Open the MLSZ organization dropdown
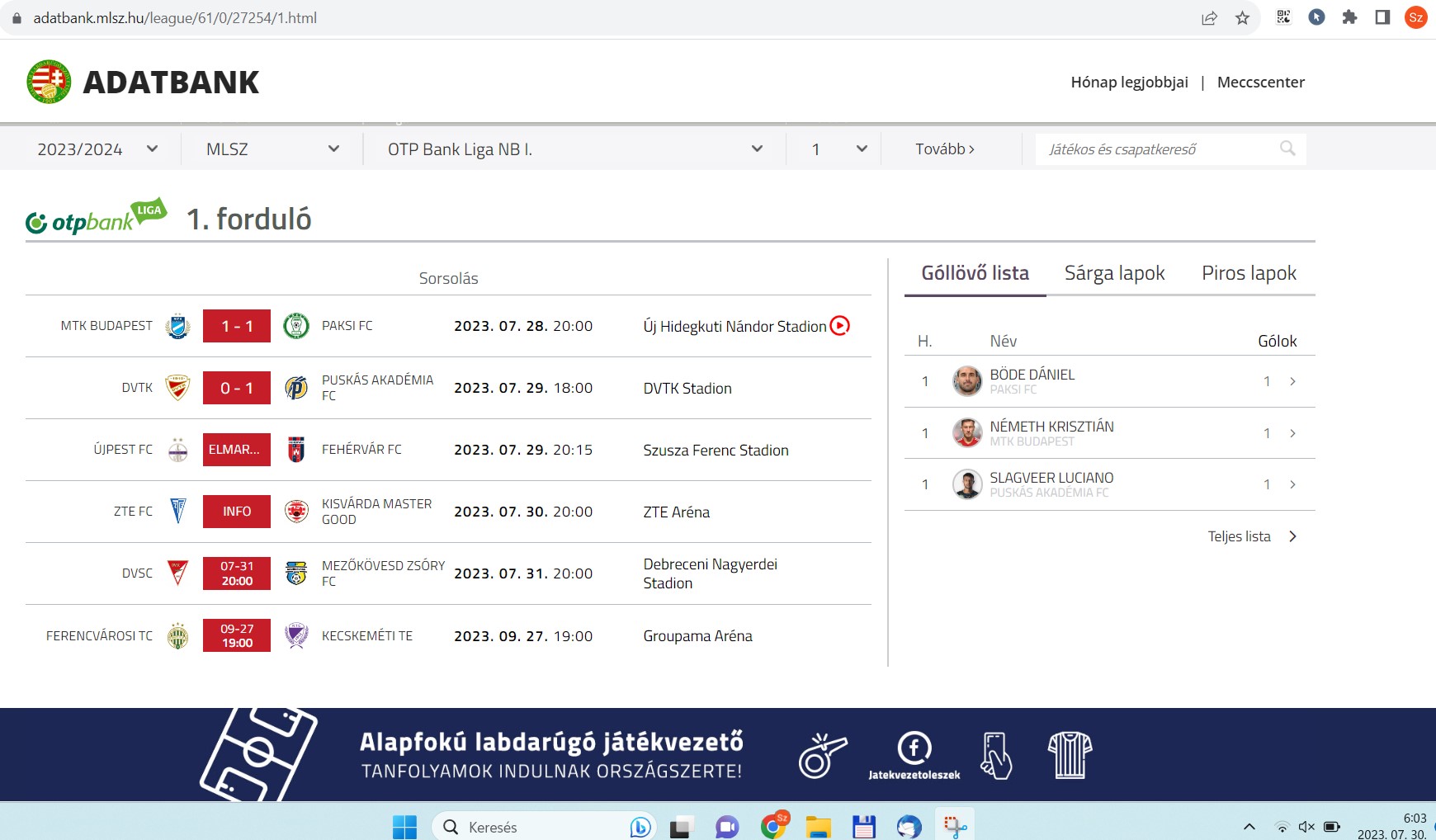This screenshot has width=1436, height=840. click(272, 149)
